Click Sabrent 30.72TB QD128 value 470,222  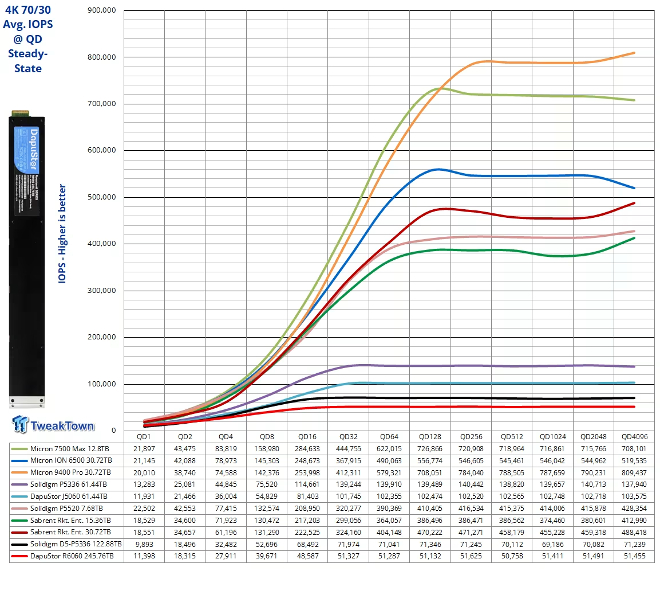pos(430,532)
